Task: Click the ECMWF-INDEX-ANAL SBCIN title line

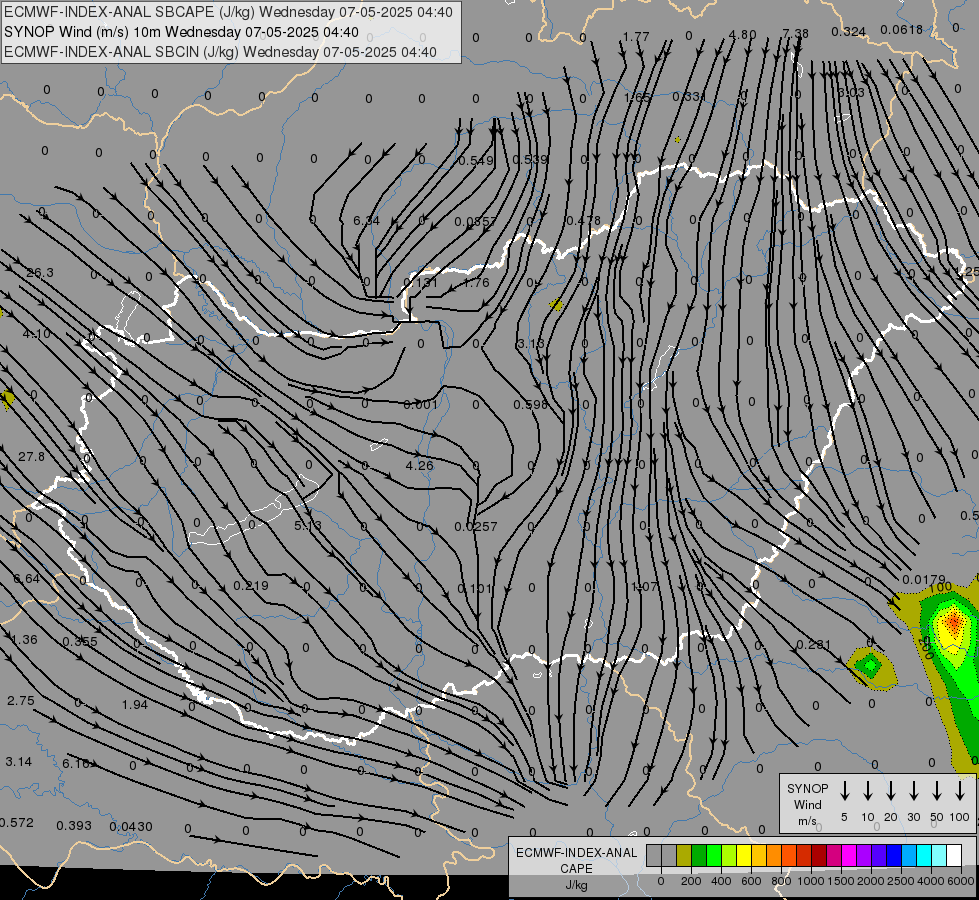Action: coord(220,52)
